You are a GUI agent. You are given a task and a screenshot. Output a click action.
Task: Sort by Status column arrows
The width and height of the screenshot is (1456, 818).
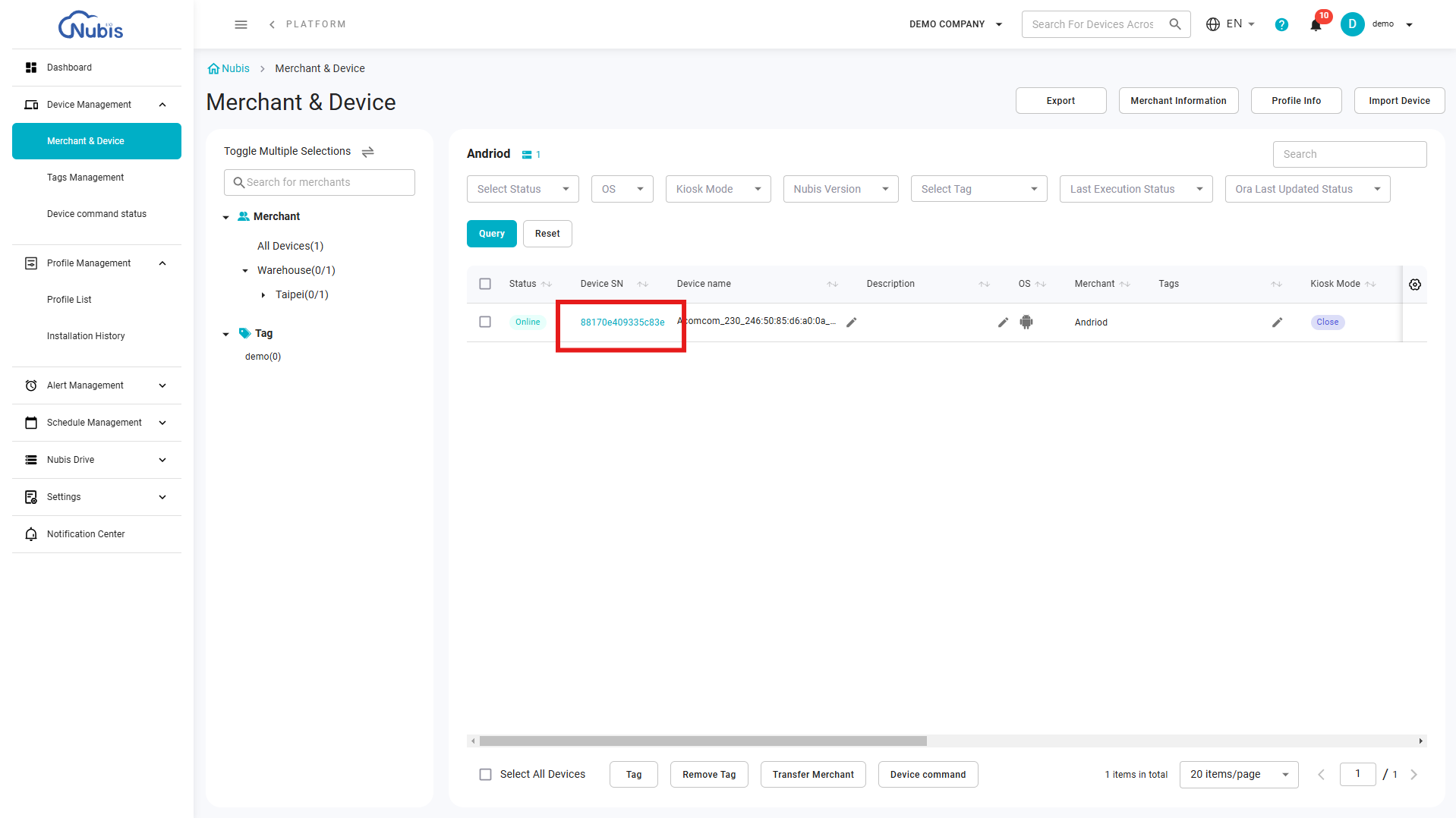(547, 285)
